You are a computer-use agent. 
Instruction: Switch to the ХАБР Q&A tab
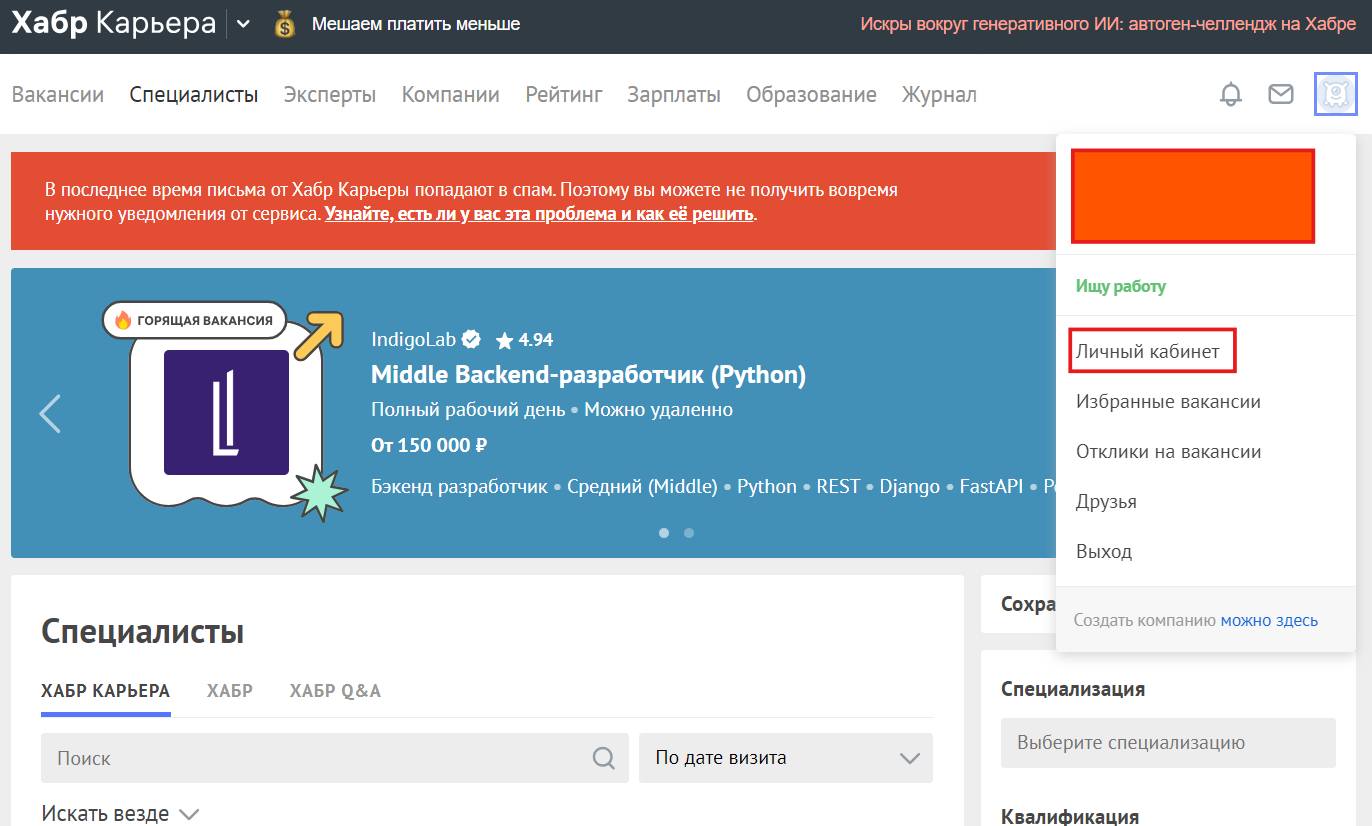(335, 691)
